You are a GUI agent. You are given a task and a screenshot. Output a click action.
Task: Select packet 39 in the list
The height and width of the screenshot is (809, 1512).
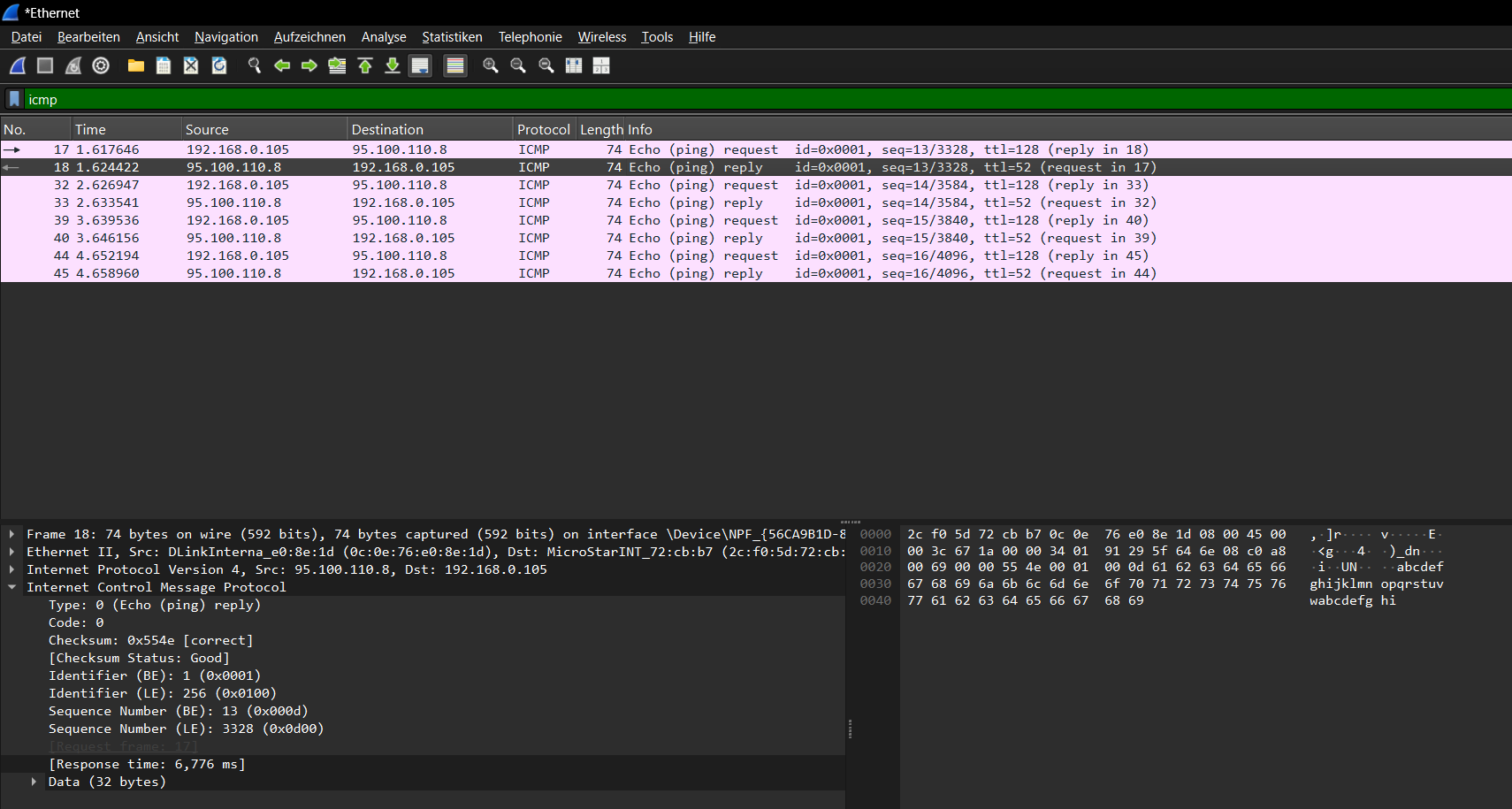point(756,220)
